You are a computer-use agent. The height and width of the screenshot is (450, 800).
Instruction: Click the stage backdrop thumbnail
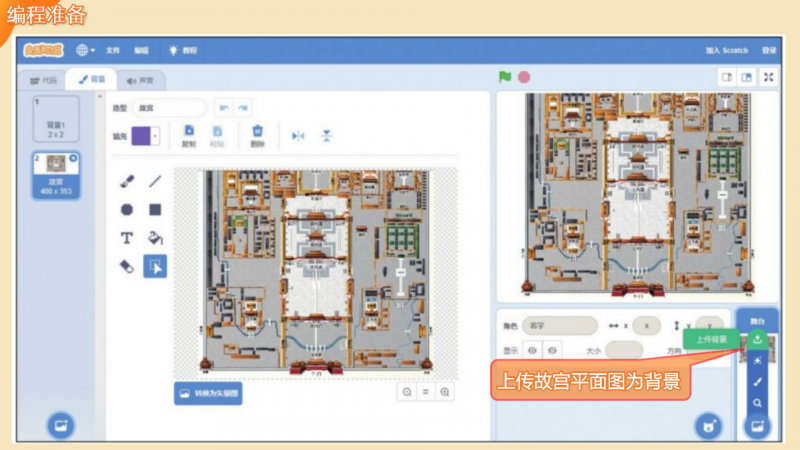click(x=757, y=349)
